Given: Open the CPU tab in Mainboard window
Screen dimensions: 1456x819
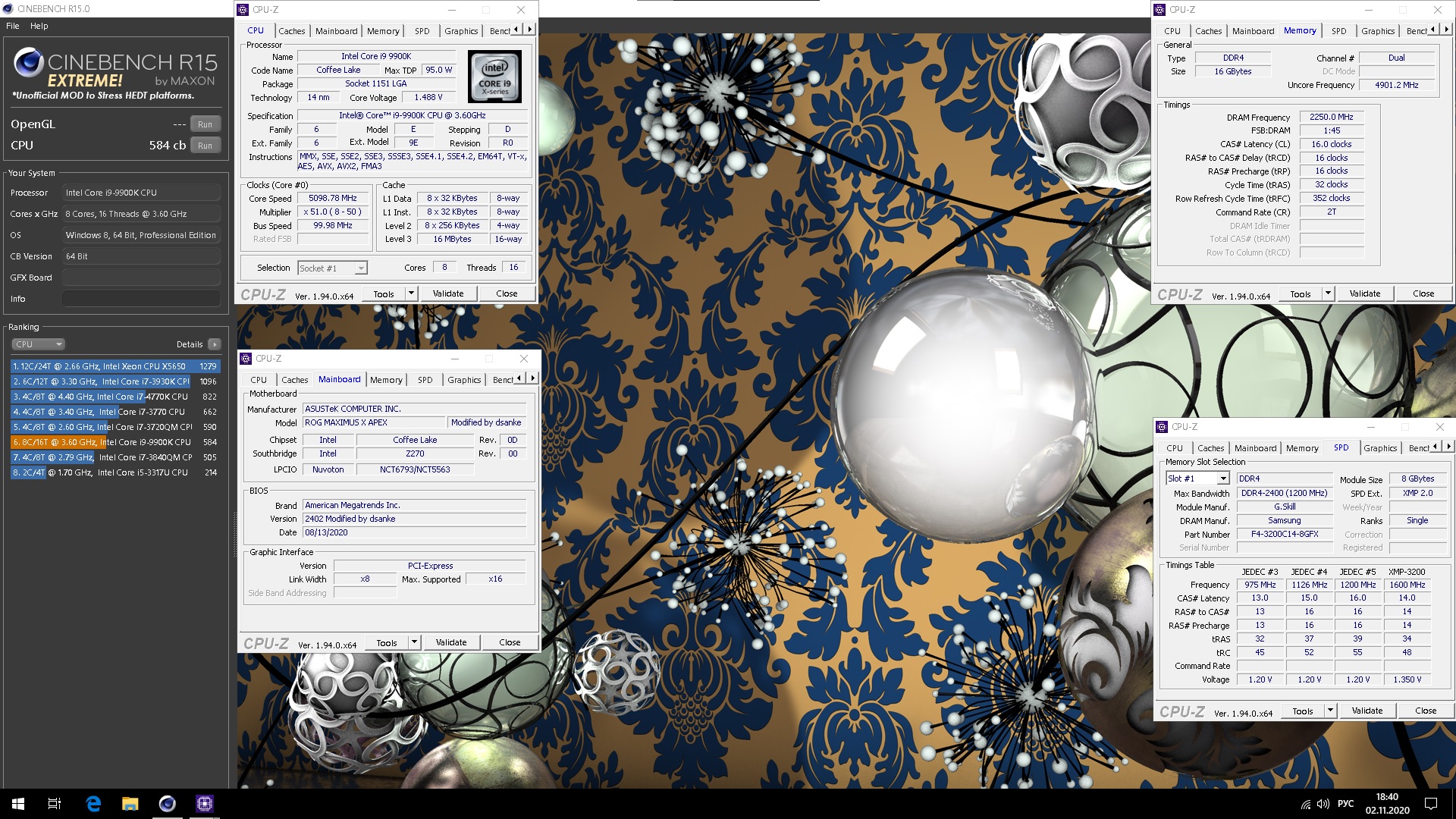Looking at the screenshot, I should point(259,380).
